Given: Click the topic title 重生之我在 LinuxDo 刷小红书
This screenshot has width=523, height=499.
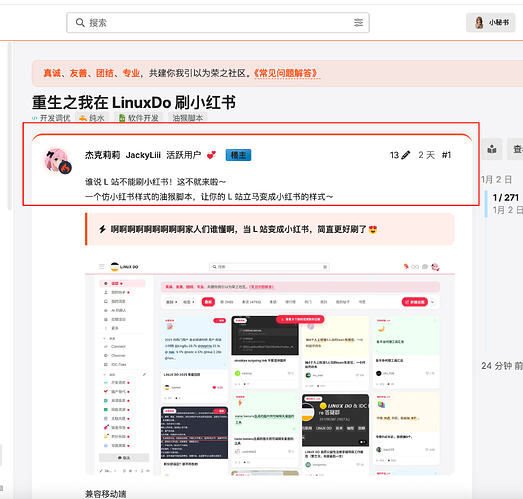Looking at the screenshot, I should pyautogui.click(x=134, y=102).
